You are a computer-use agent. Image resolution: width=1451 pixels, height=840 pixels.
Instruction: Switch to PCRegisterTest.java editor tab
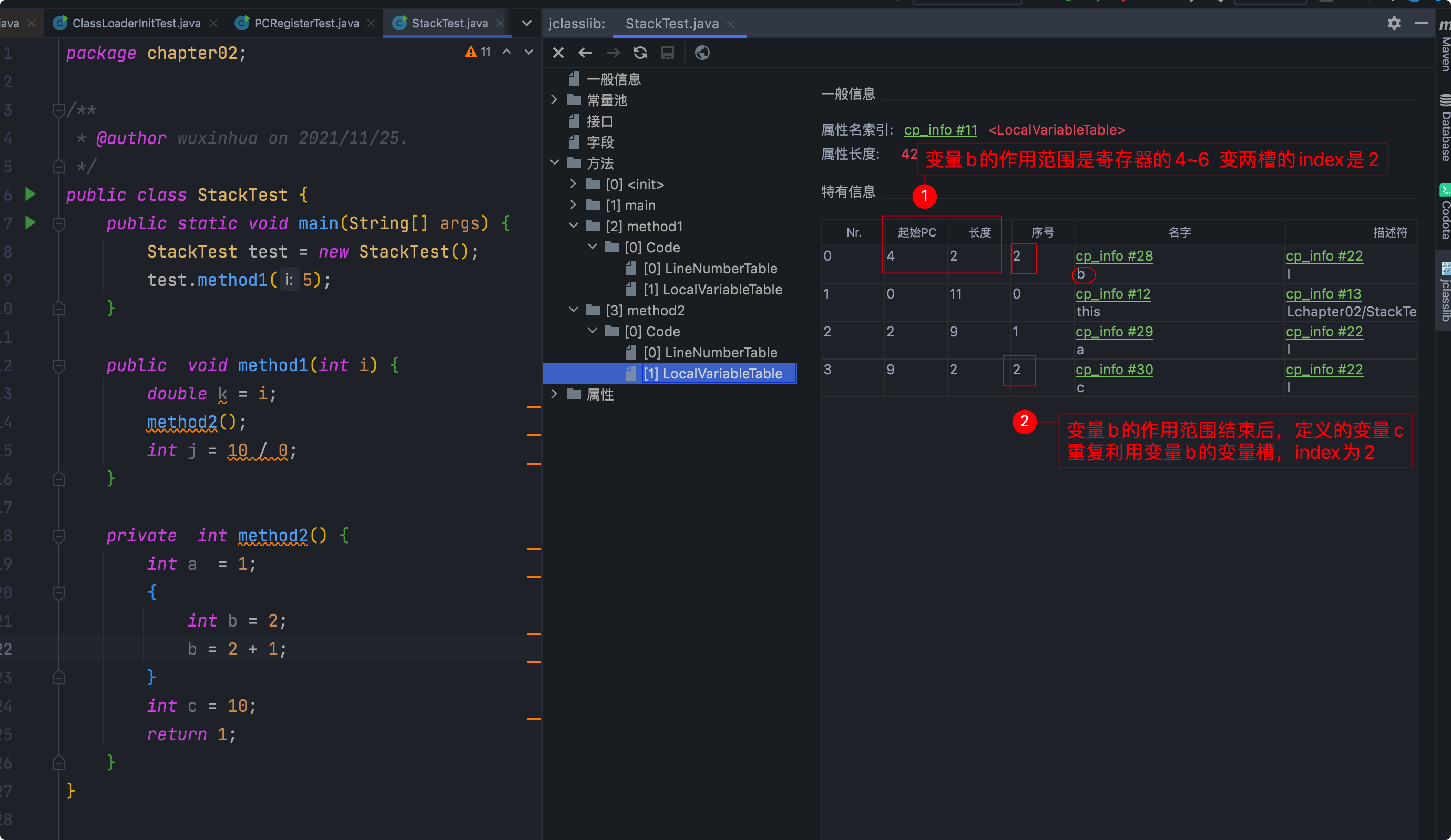[306, 23]
